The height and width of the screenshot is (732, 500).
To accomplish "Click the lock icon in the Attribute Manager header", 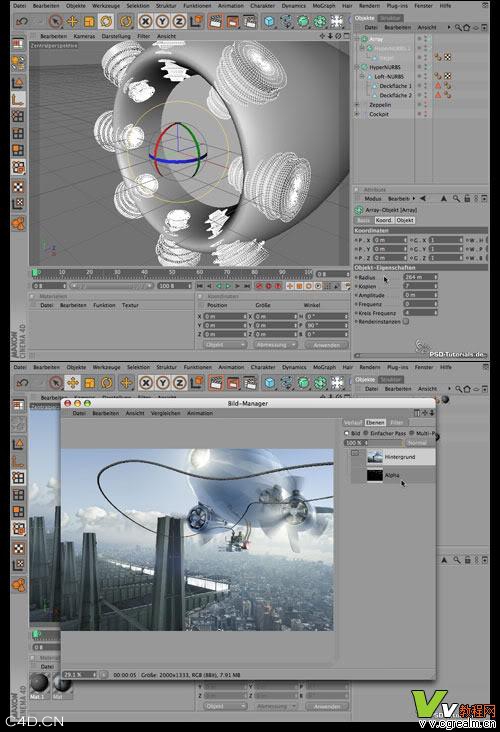I will 467,198.
